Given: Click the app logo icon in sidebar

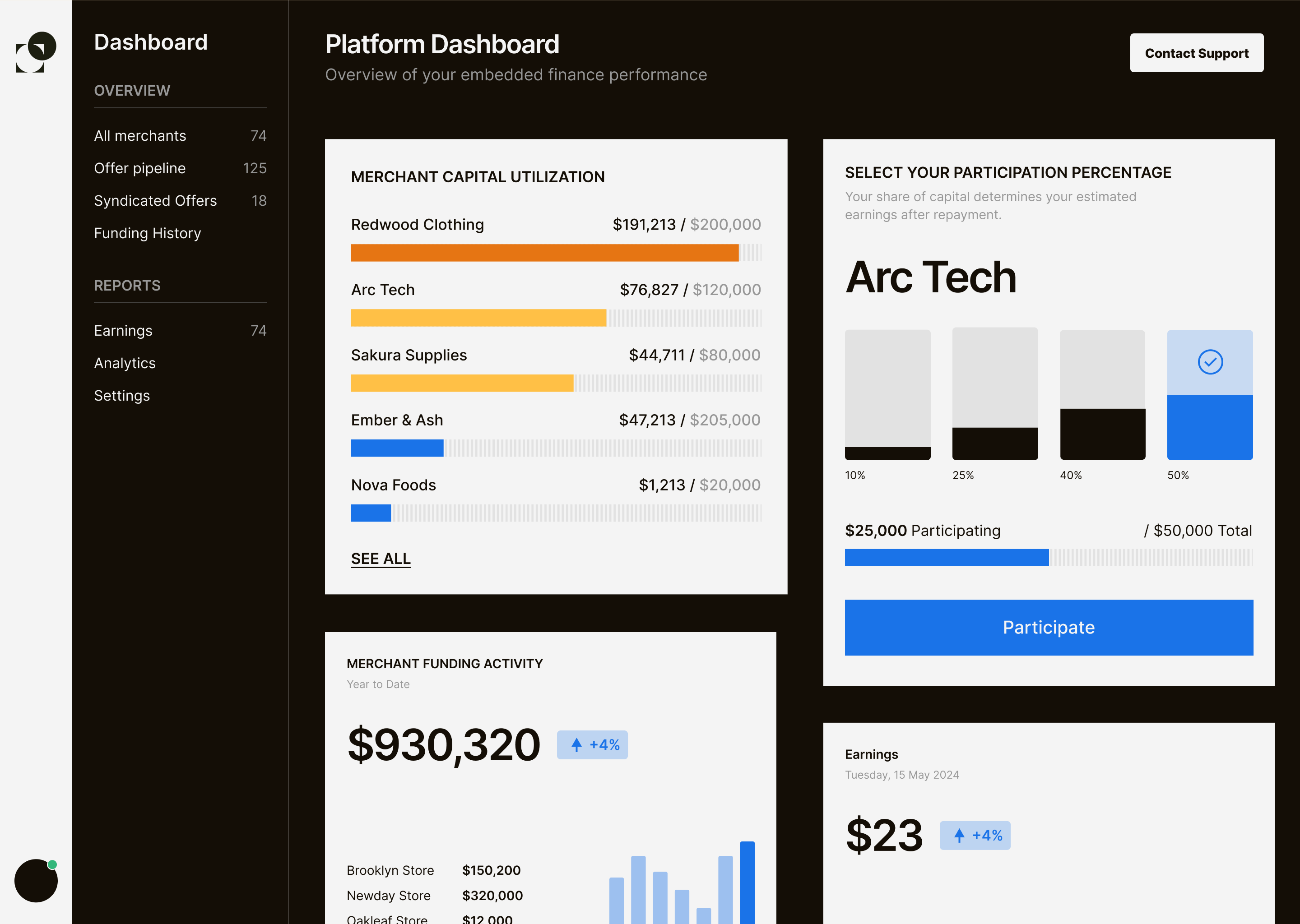Looking at the screenshot, I should point(36,52).
